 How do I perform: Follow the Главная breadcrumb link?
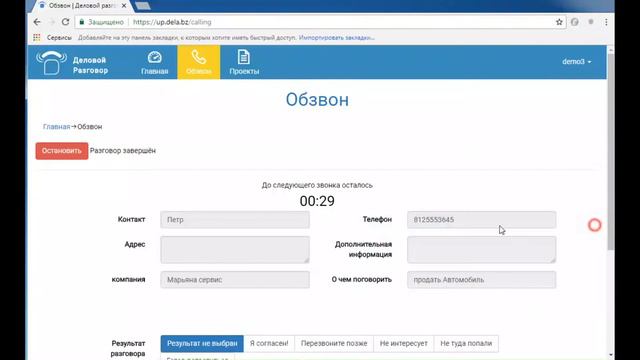56,127
